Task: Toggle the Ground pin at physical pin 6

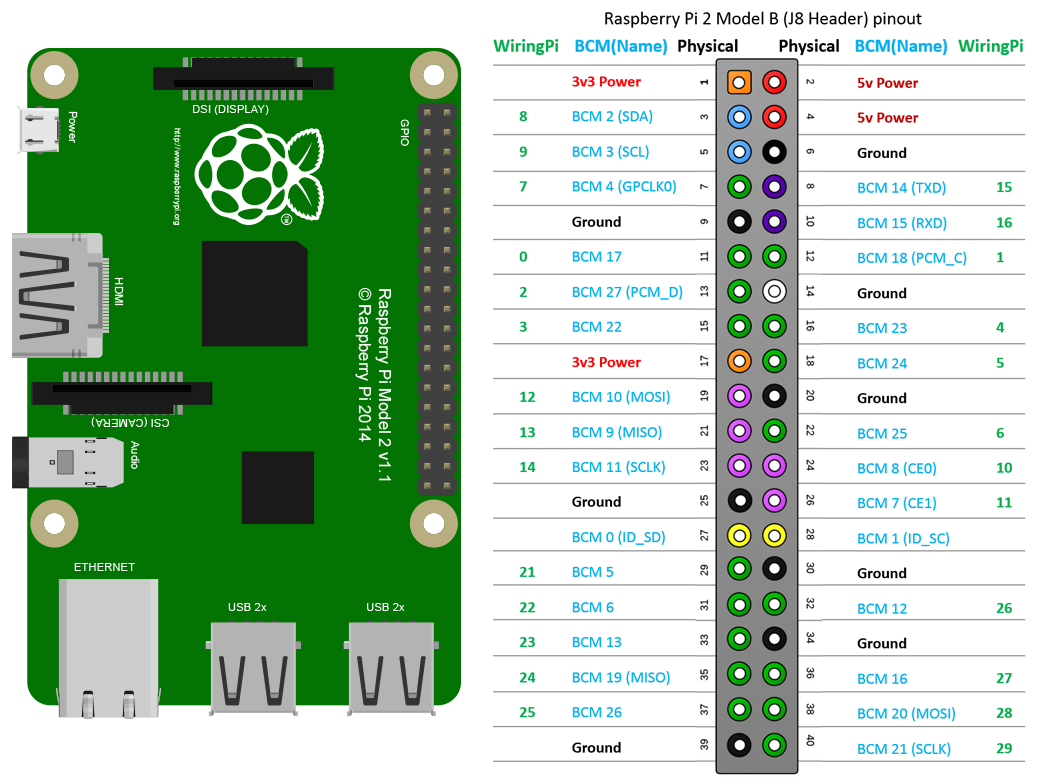Action: (x=775, y=151)
